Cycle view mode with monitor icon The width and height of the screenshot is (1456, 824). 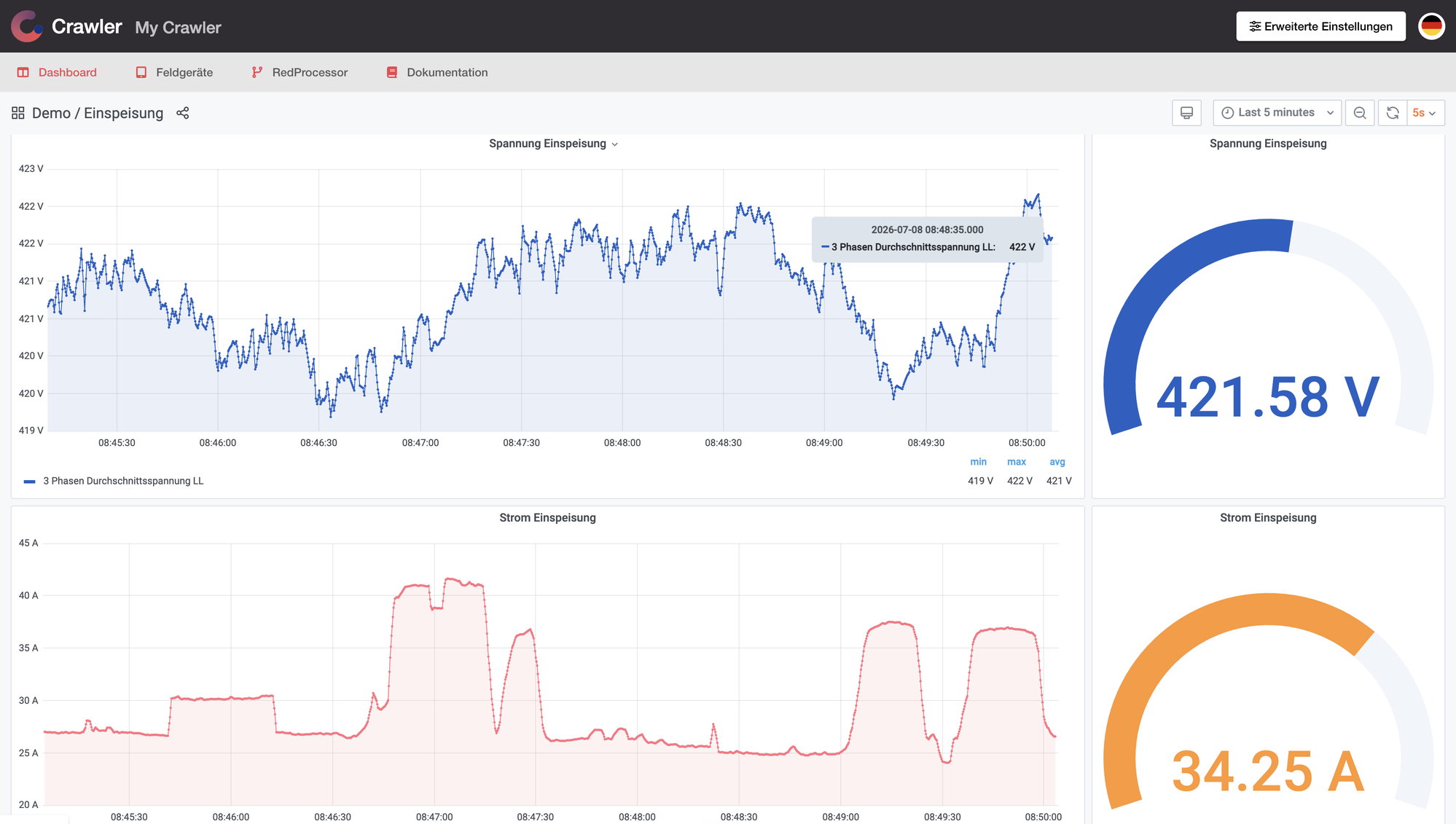click(x=1186, y=113)
